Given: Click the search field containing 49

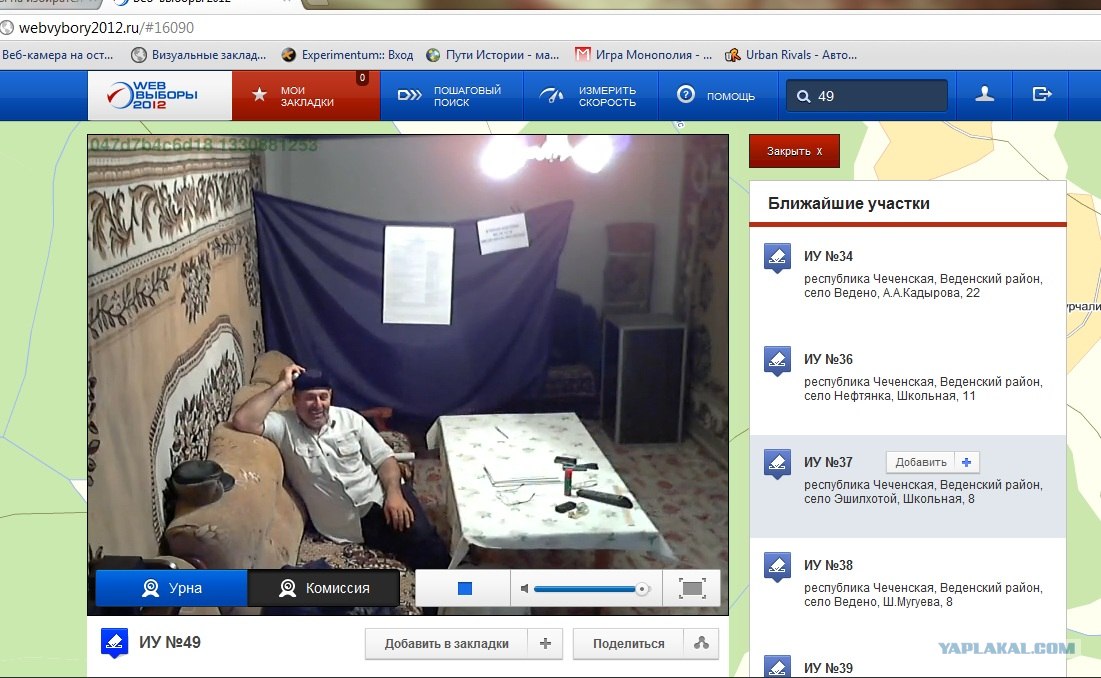Looking at the screenshot, I should [866, 96].
